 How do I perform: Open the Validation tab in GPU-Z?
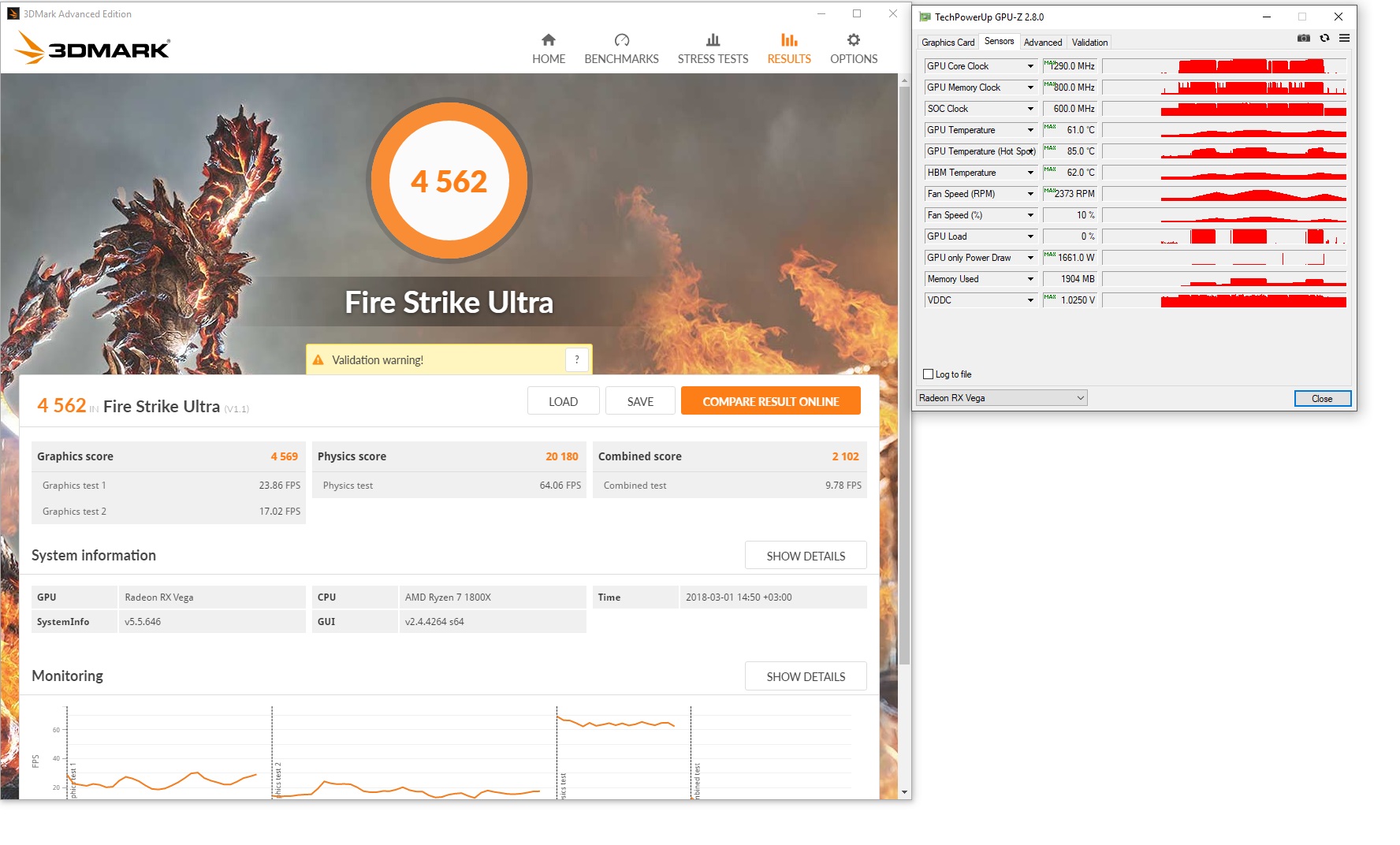pos(1089,43)
